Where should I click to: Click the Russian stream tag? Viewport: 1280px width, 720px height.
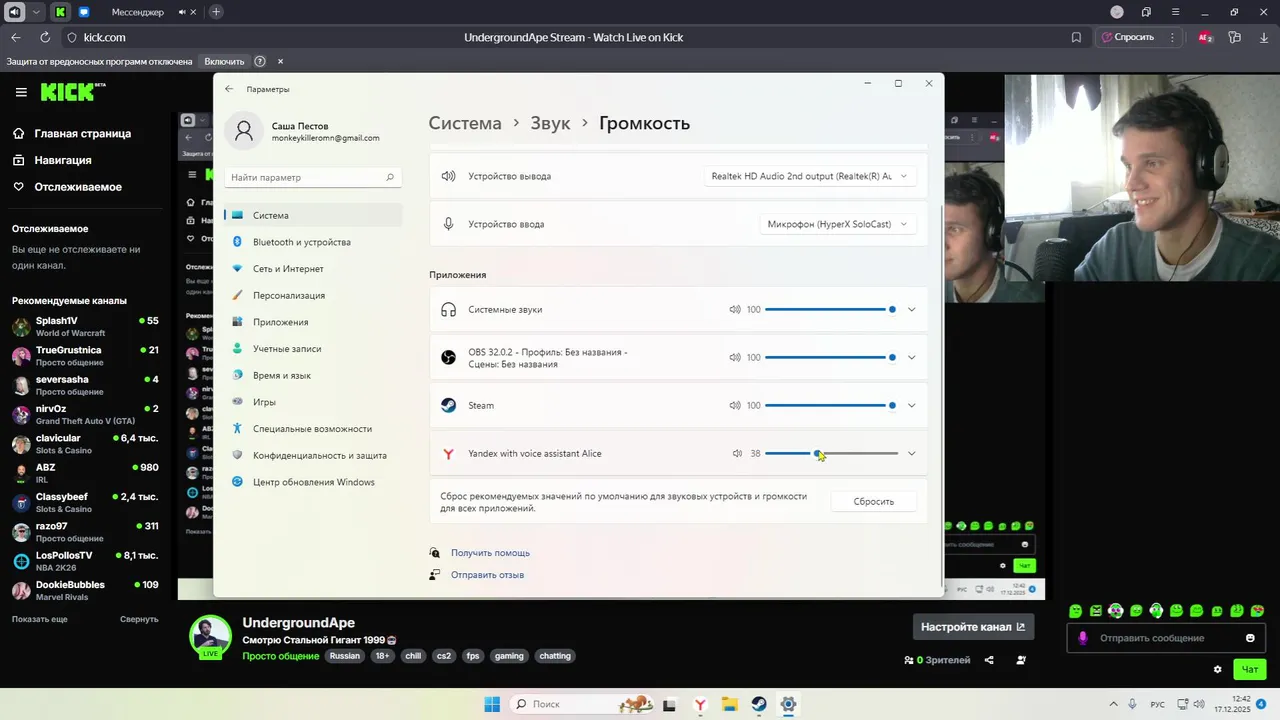[344, 656]
